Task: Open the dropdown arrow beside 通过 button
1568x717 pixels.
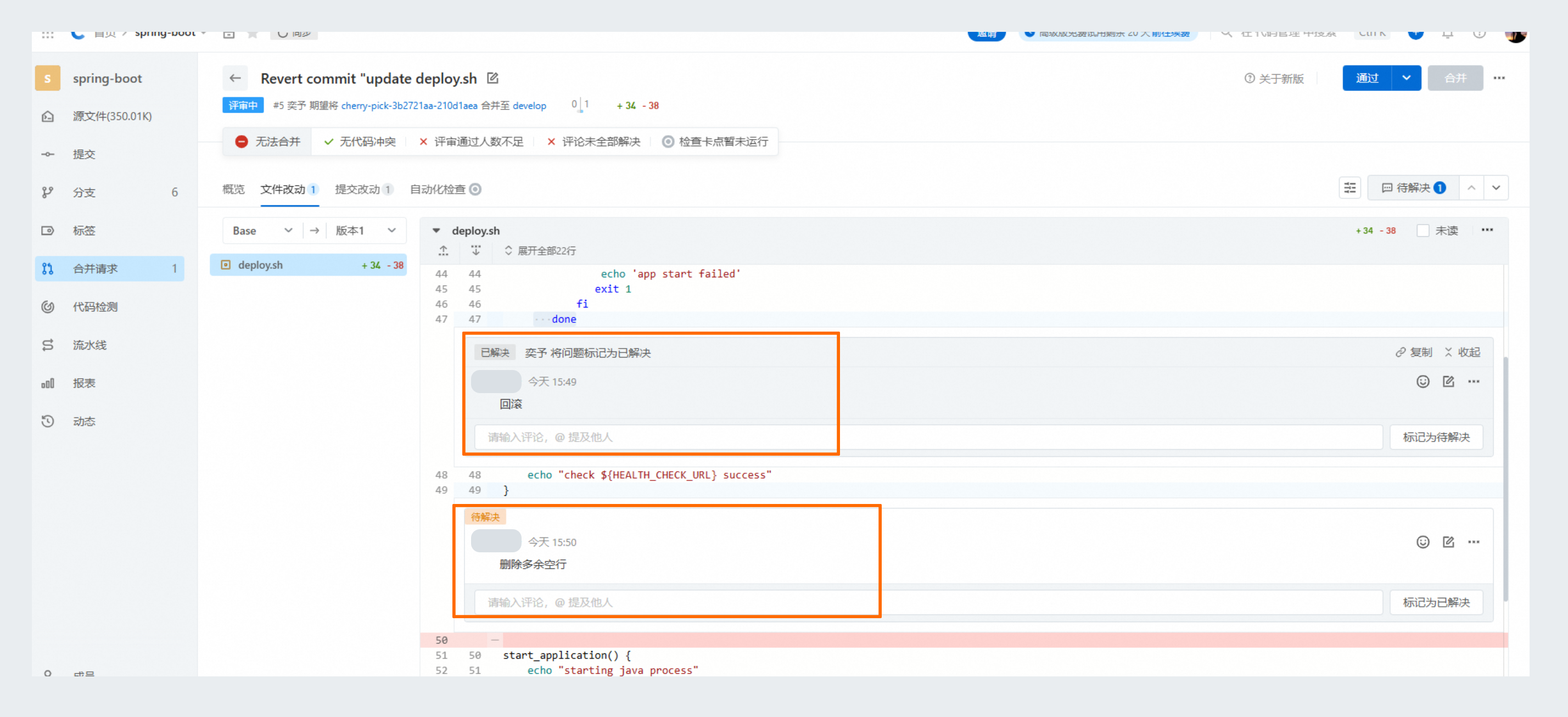Action: click(x=1406, y=78)
